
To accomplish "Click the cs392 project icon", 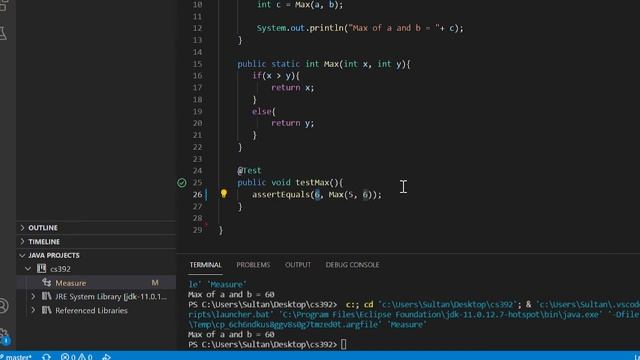I will click(41, 269).
